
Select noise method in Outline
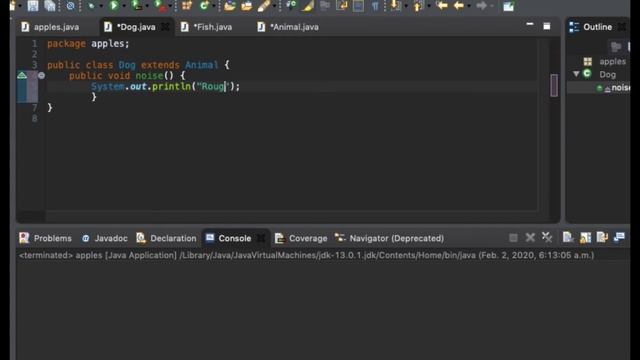tap(614, 88)
